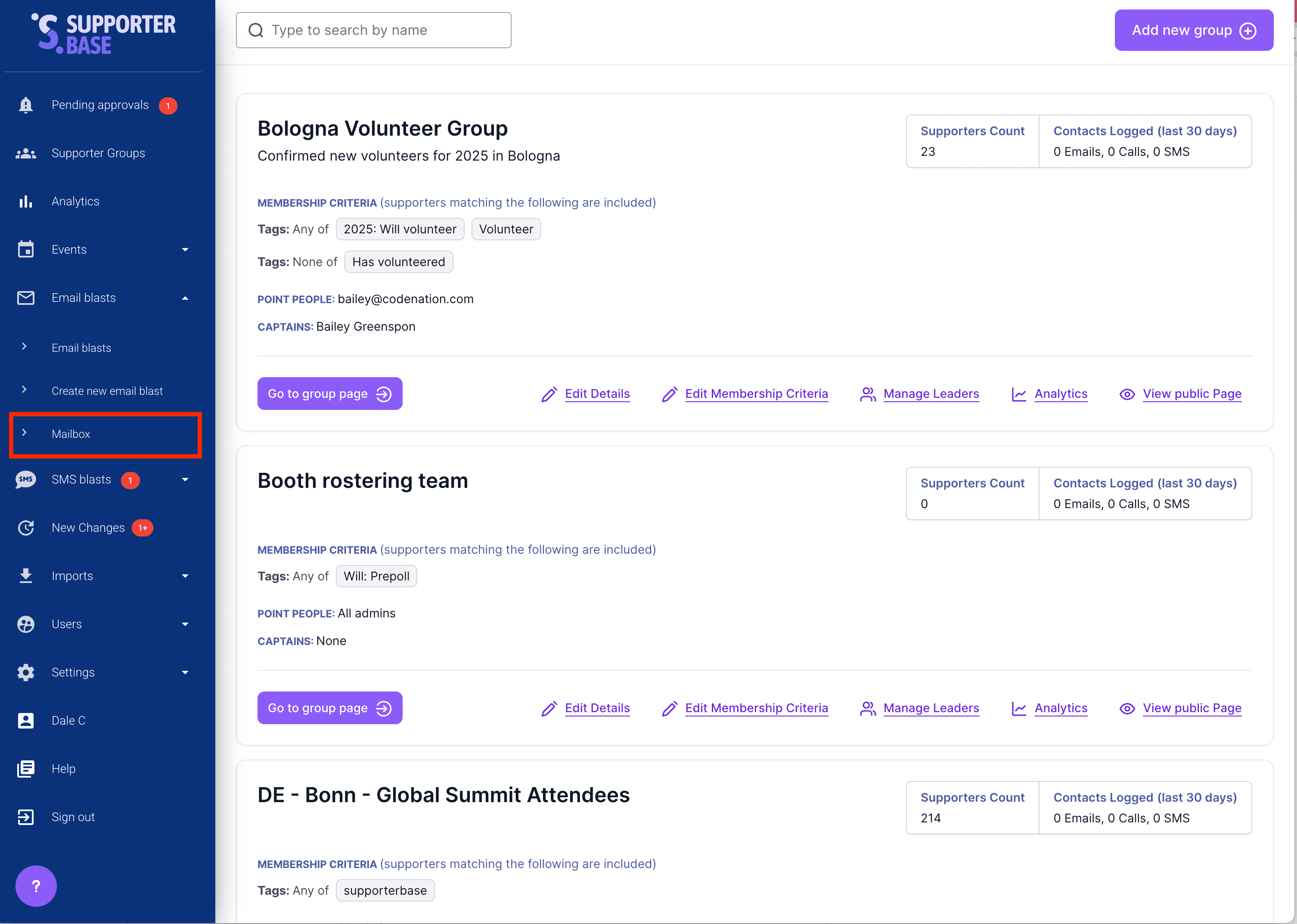
Task: Expand the Imports dropdown arrow
Action: [x=185, y=577]
